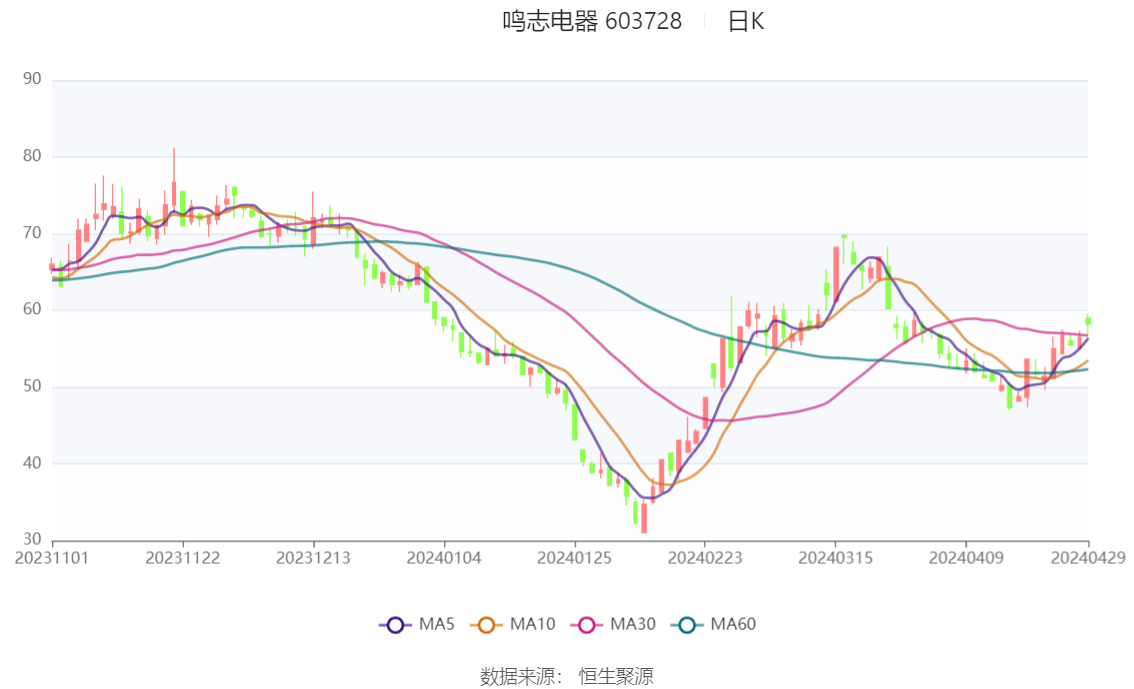1134x689 pixels.
Task: Click x-axis date label 20240315
Action: click(835, 558)
